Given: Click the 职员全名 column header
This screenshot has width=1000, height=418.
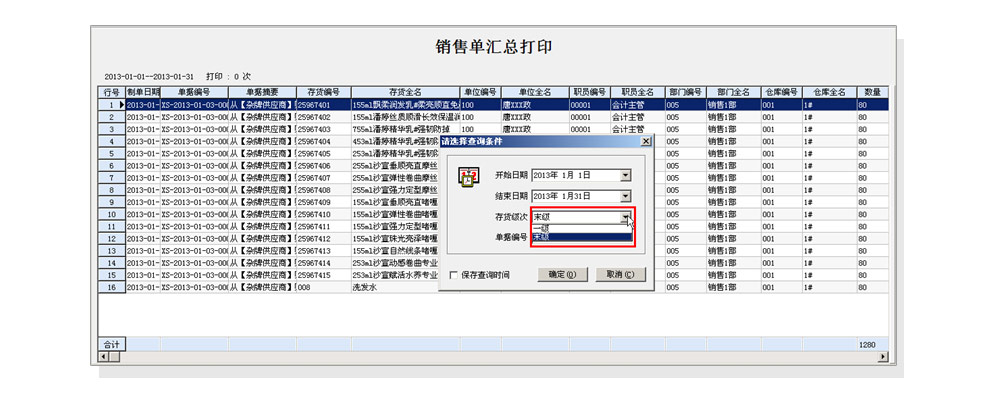Looking at the screenshot, I should (638, 93).
